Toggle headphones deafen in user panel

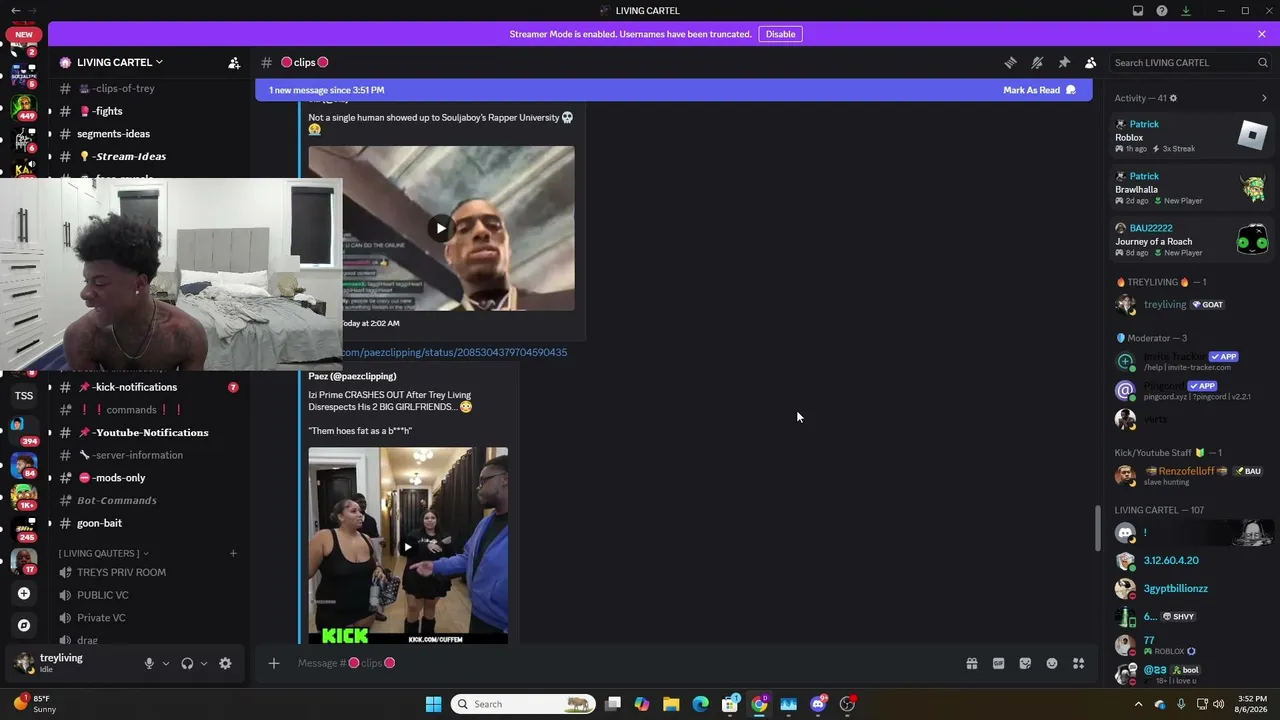tap(187, 663)
